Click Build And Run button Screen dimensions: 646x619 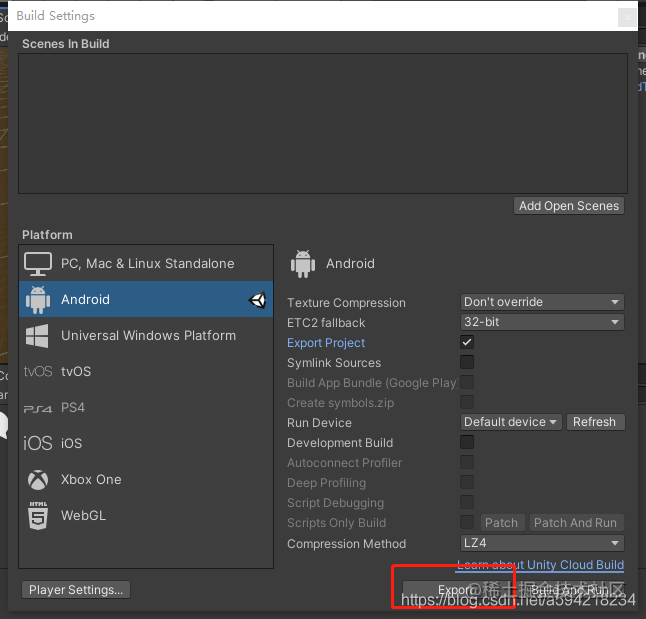click(x=570, y=590)
